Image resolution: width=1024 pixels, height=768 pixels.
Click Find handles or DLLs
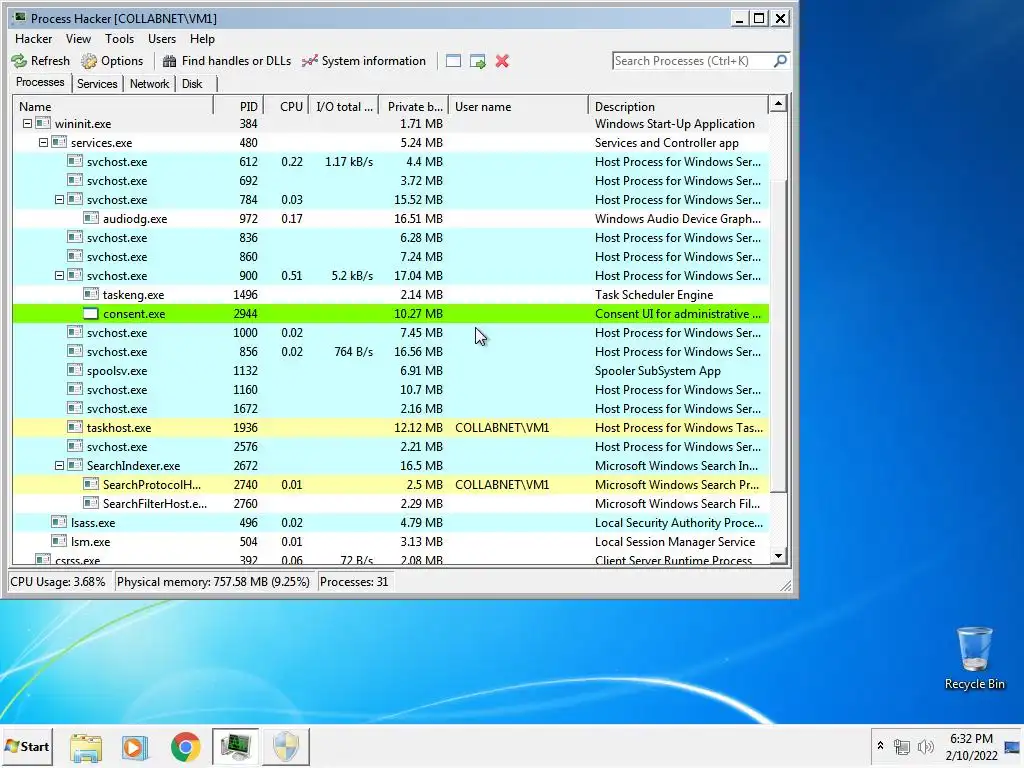point(227,61)
